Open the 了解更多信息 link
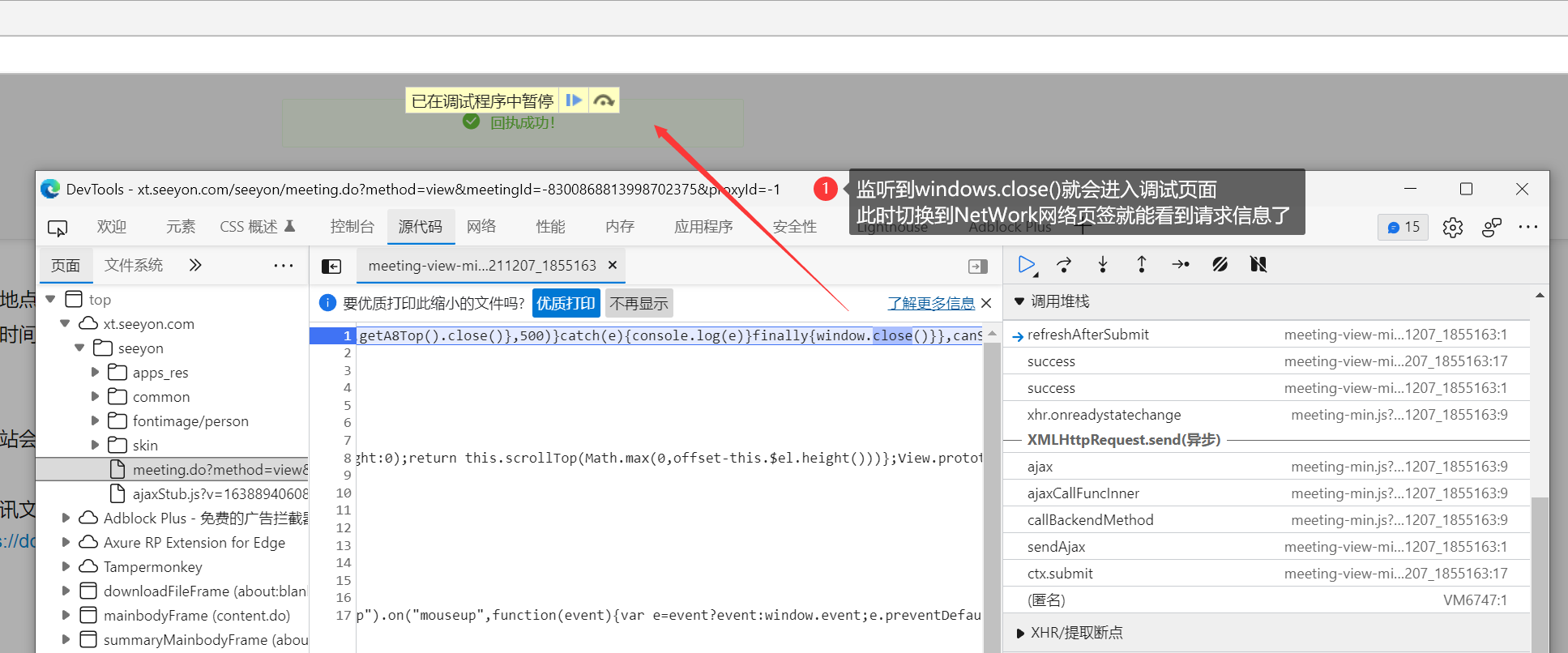This screenshot has width=1568, height=653. (x=931, y=303)
